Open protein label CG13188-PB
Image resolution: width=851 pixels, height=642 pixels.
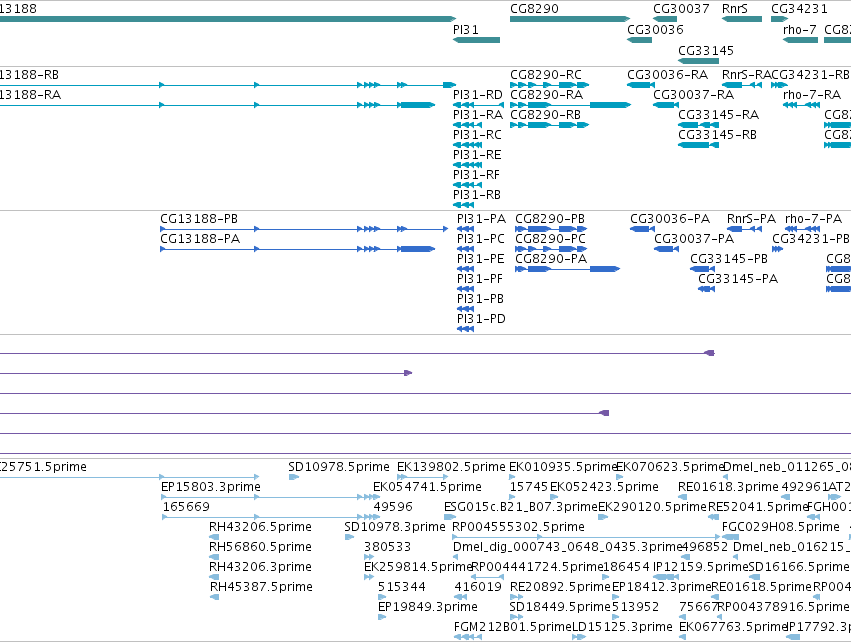(x=199, y=219)
